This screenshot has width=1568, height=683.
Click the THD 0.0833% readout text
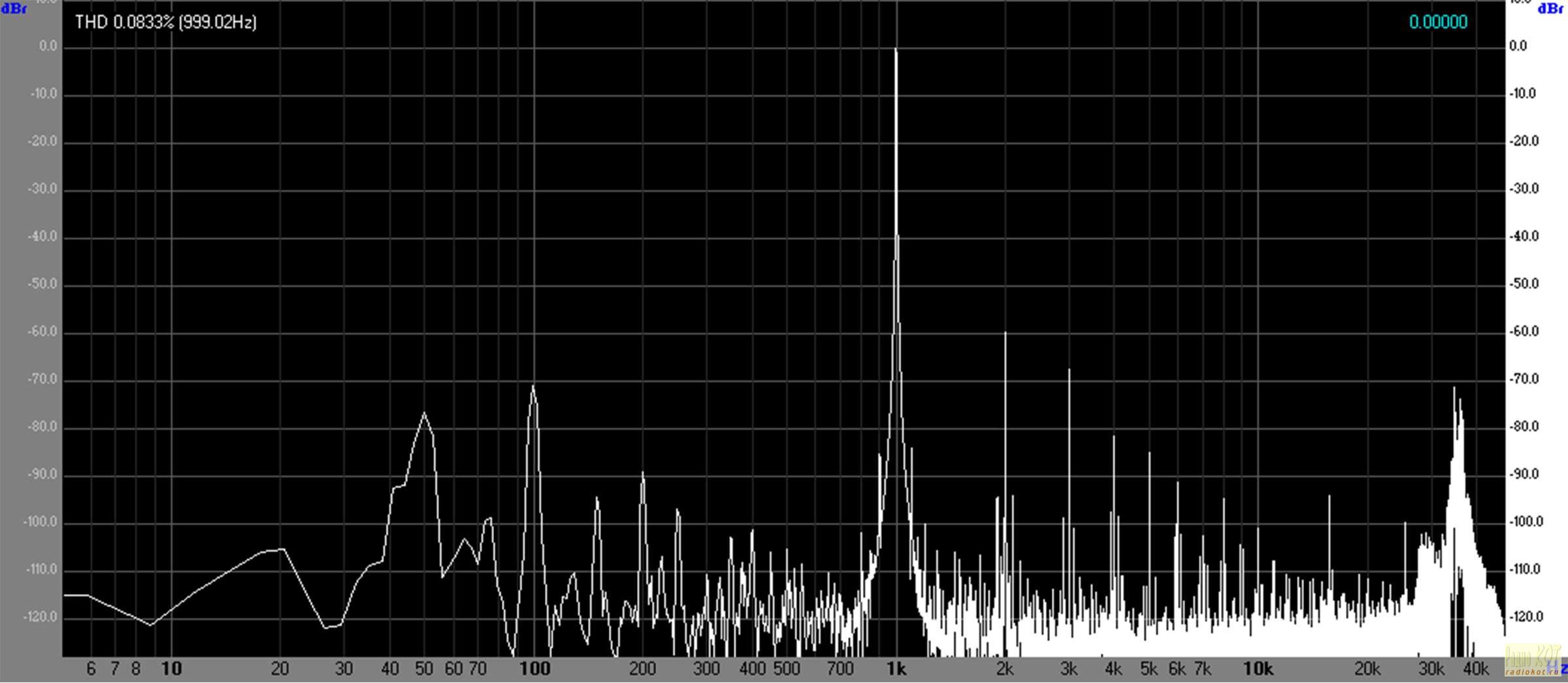tap(166, 22)
